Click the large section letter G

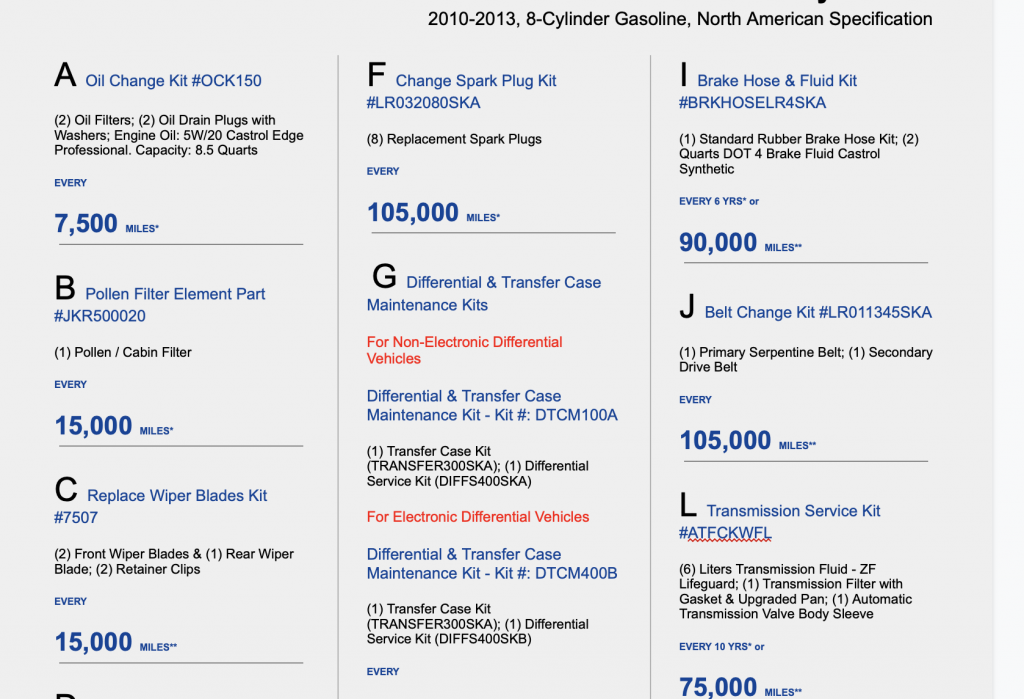[x=384, y=276]
